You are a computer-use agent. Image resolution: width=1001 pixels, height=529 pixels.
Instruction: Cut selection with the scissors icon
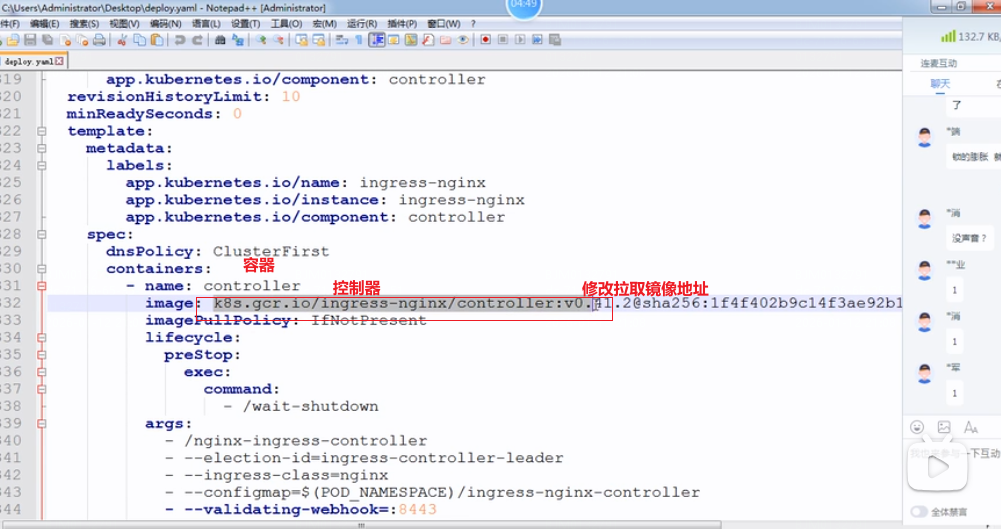pyautogui.click(x=122, y=40)
